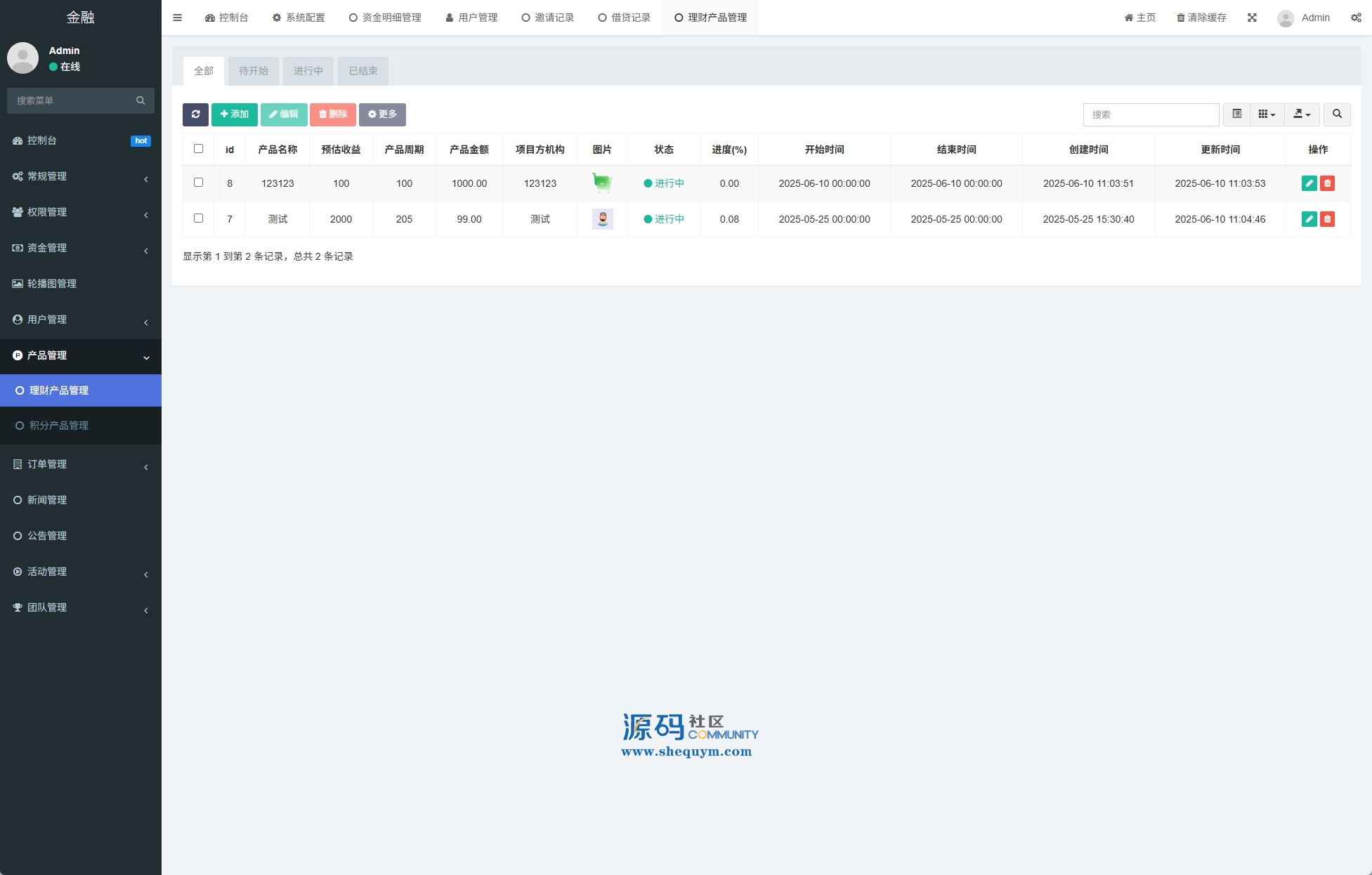Check the select-all checkbox in table header
1372x875 pixels.
point(198,149)
